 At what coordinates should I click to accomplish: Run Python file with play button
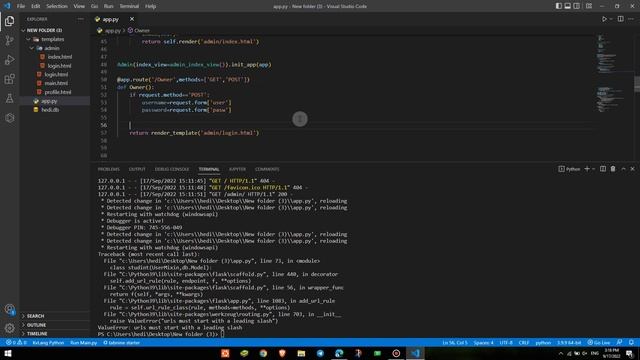tap(604, 19)
